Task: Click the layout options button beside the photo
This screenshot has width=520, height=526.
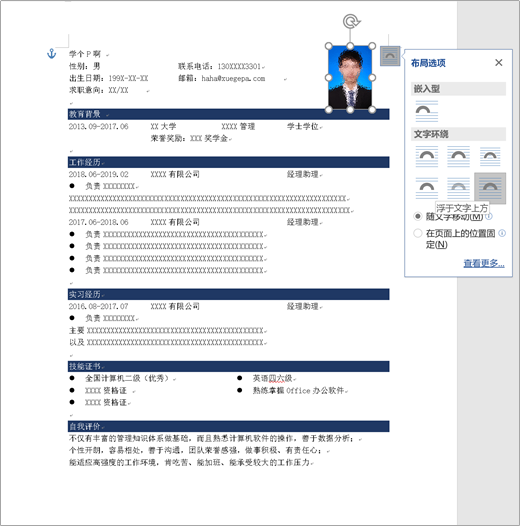Action: tap(390, 56)
